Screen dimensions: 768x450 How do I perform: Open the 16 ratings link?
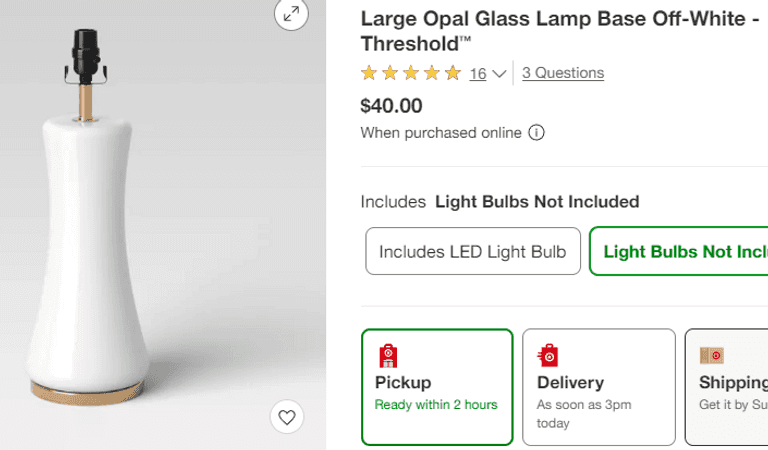pos(477,74)
